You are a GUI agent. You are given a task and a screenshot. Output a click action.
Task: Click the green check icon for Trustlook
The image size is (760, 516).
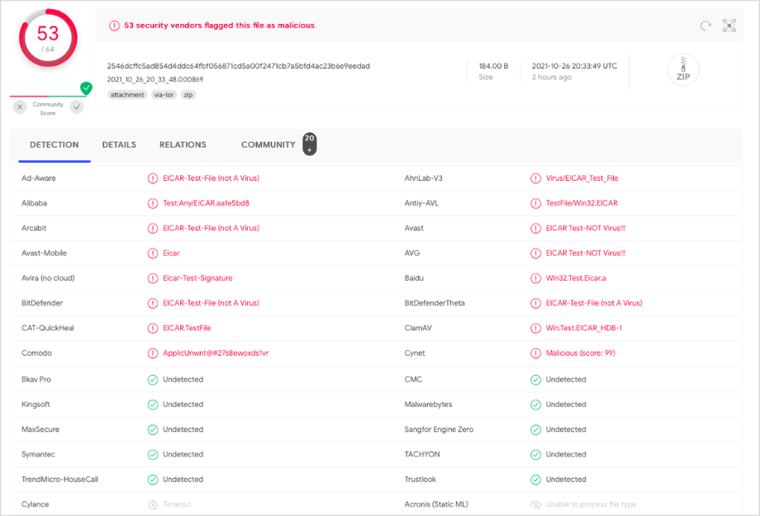(536, 480)
